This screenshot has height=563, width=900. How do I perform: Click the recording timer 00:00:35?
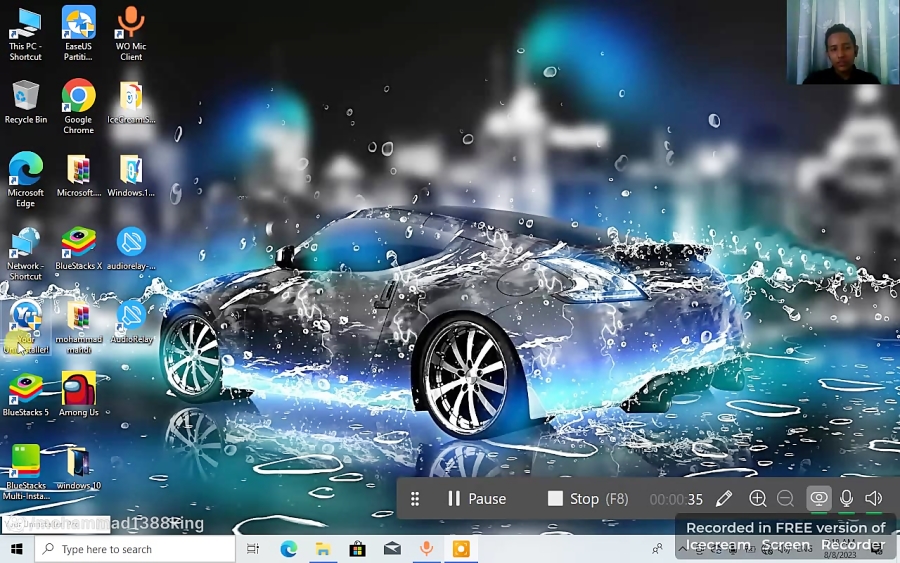pyautogui.click(x=676, y=499)
